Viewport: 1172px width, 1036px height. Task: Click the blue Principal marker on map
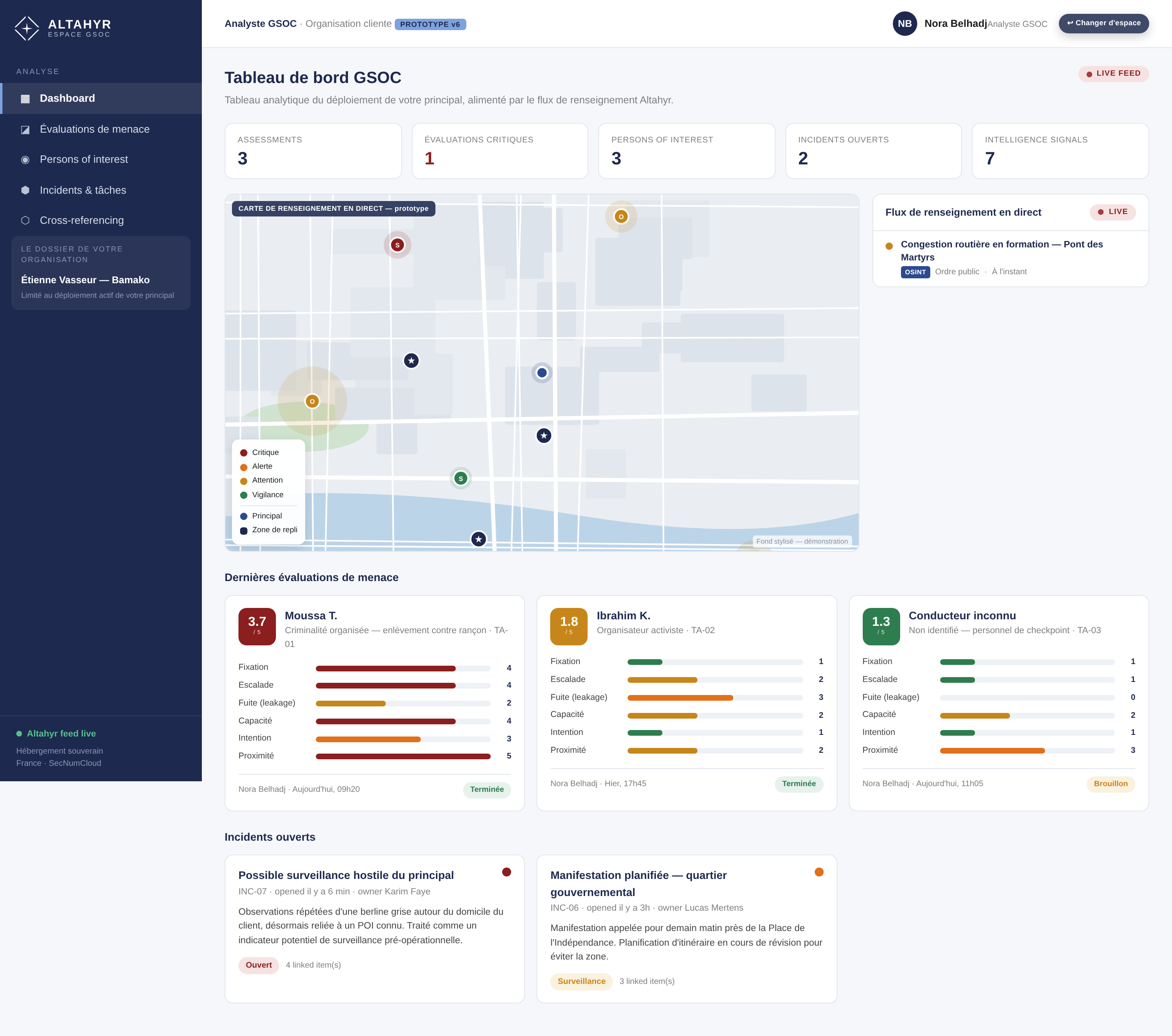542,373
